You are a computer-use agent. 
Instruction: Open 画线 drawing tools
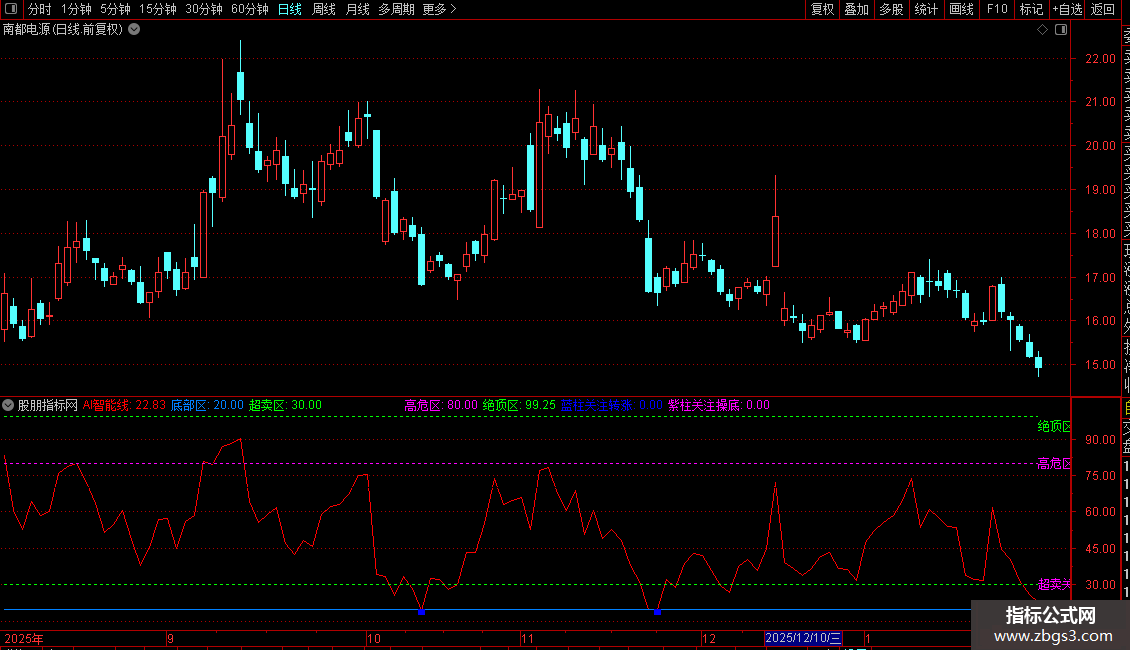(961, 9)
